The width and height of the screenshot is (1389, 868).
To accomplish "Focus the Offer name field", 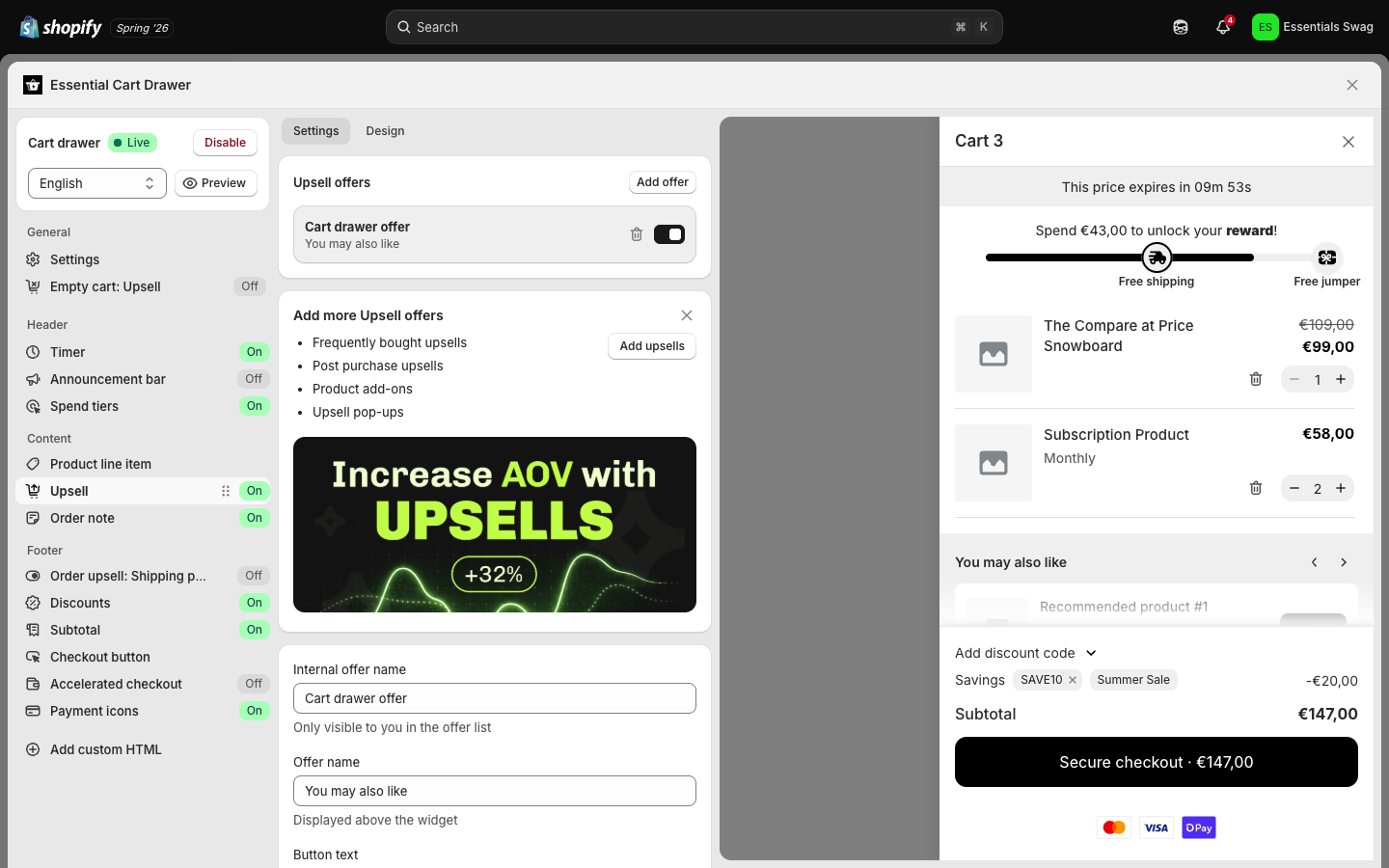I will (495, 791).
